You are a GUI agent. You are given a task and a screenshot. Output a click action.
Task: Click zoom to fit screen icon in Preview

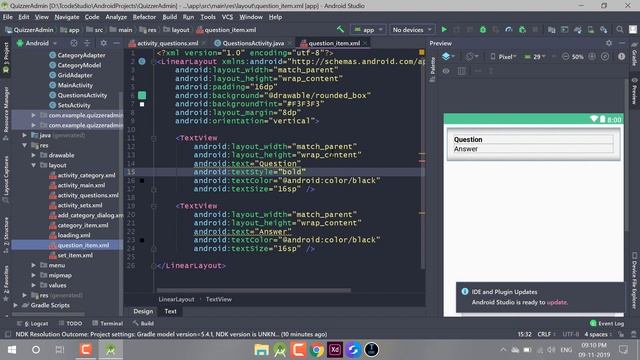(605, 57)
